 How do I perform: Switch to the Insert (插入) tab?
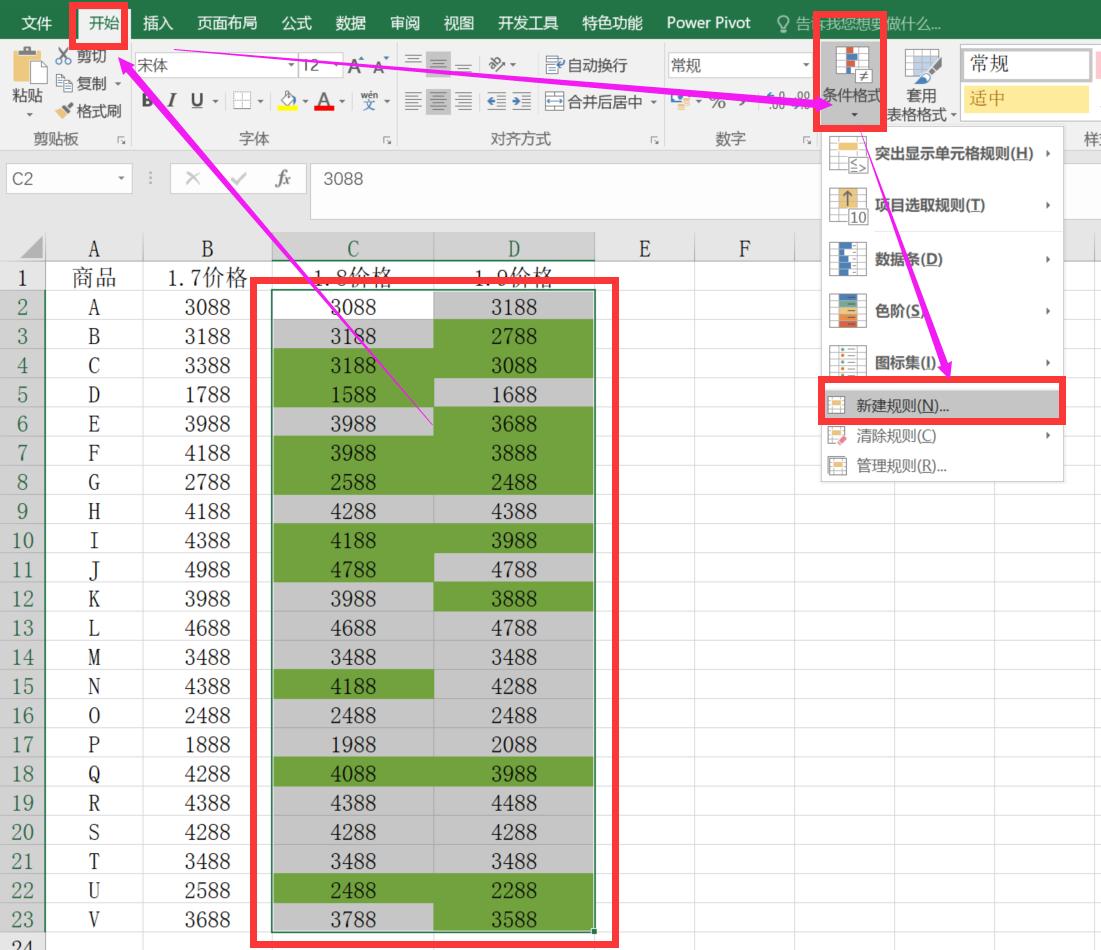pyautogui.click(x=158, y=23)
